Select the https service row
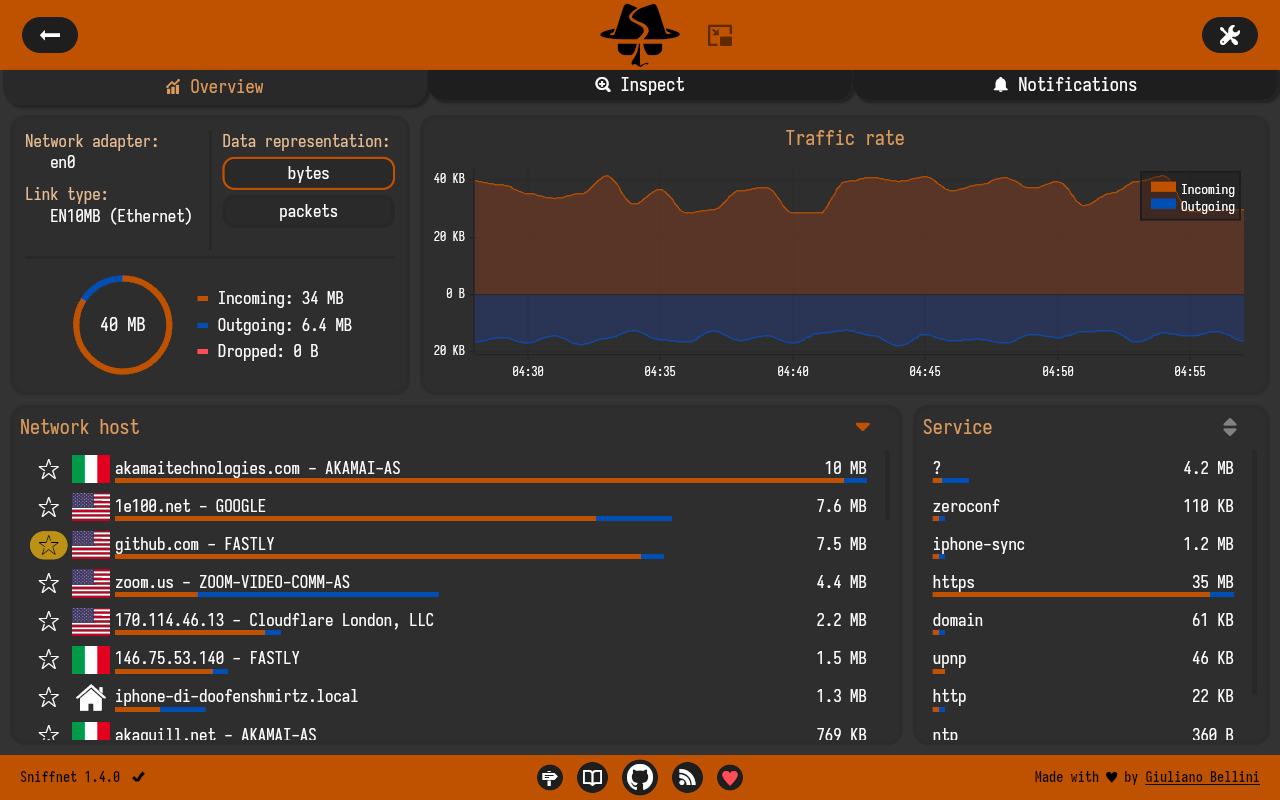 pyautogui.click(x=1083, y=584)
